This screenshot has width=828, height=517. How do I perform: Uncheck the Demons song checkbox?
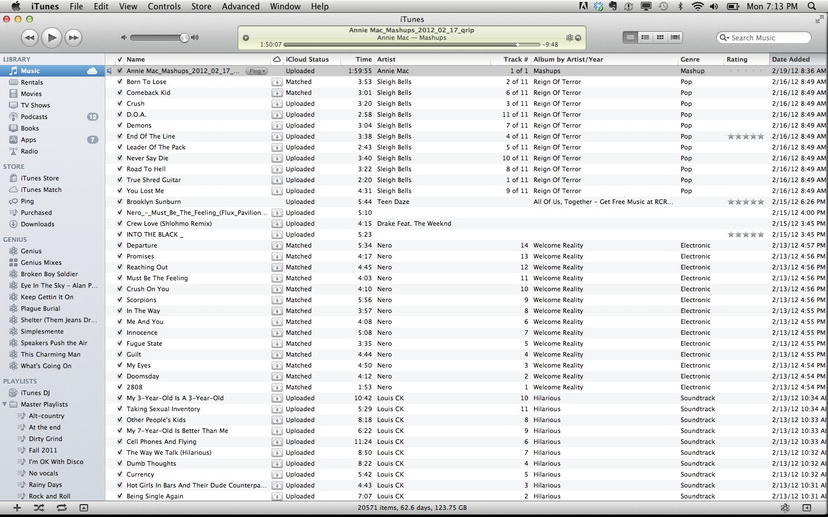[x=119, y=125]
